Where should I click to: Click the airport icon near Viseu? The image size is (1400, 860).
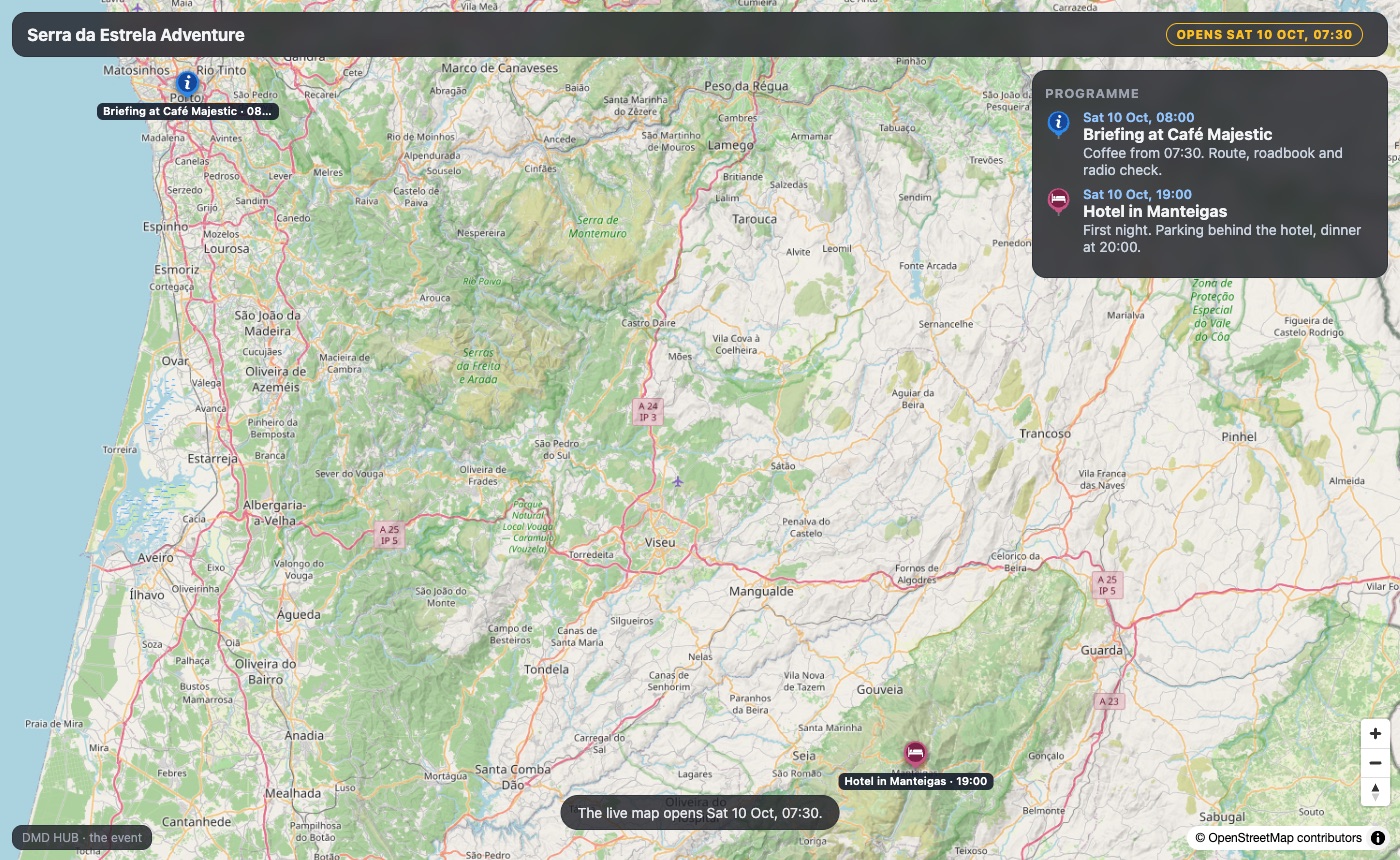(x=678, y=482)
